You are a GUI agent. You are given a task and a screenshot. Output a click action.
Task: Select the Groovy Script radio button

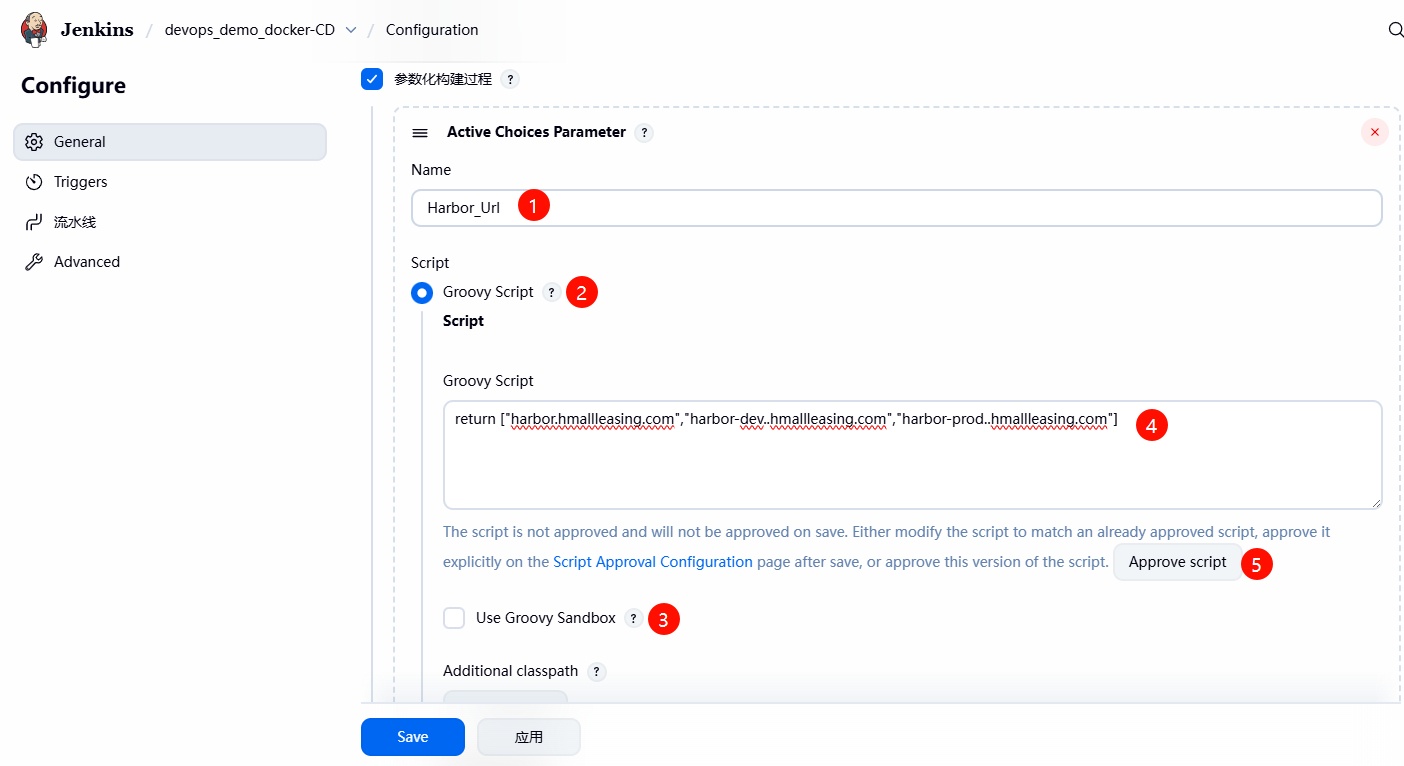(x=422, y=292)
